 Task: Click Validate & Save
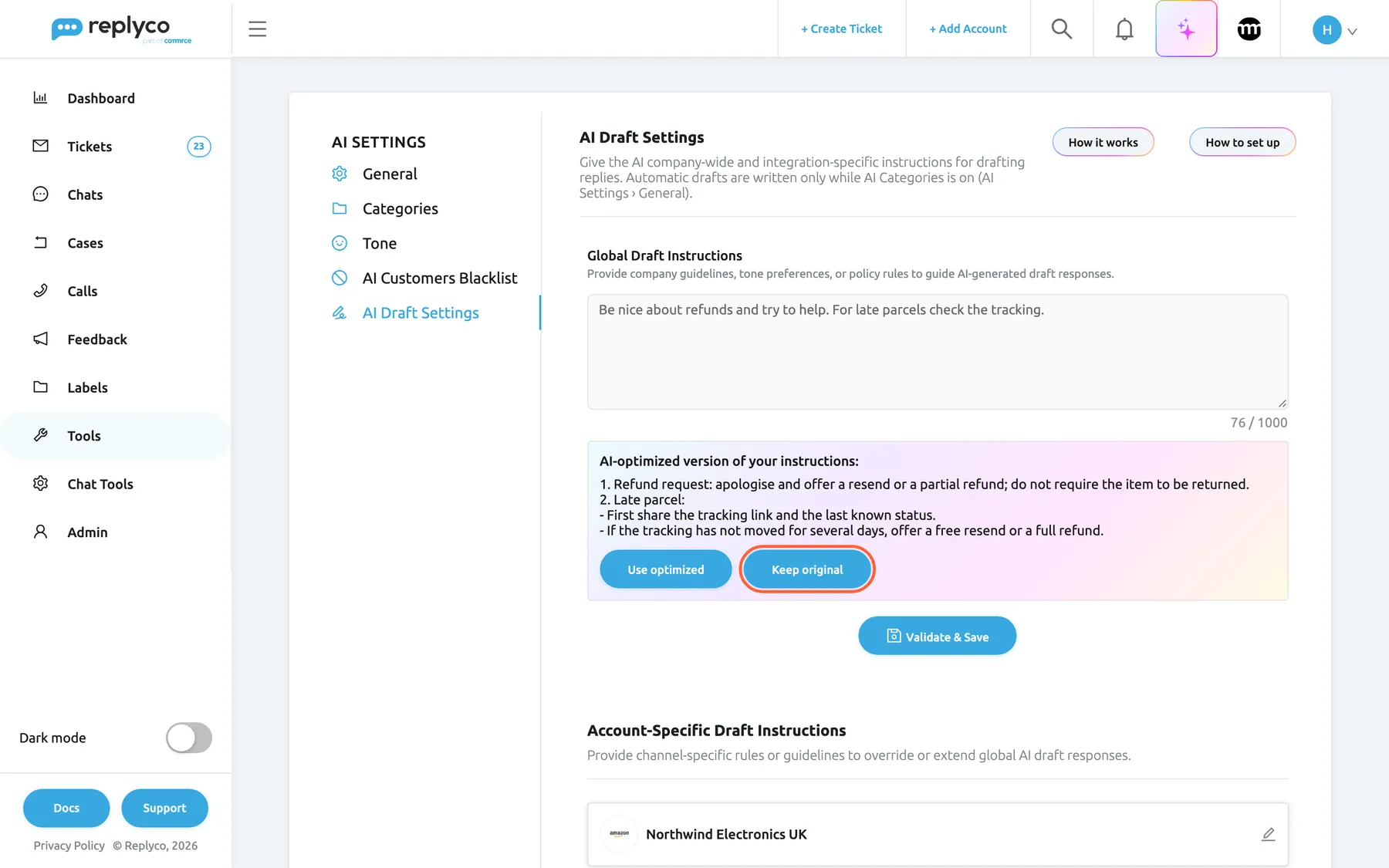tap(937, 636)
